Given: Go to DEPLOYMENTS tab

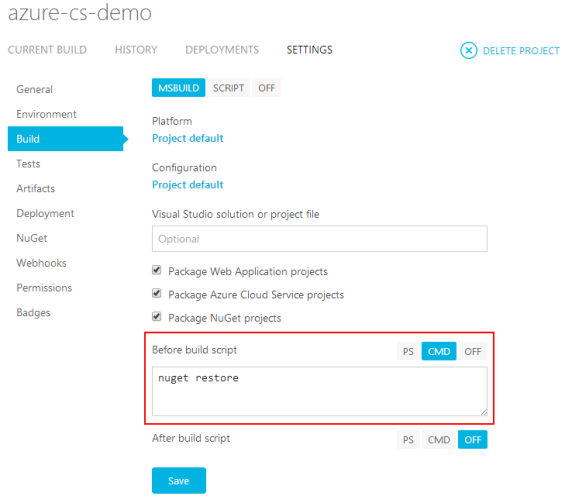Looking at the screenshot, I should point(222,50).
